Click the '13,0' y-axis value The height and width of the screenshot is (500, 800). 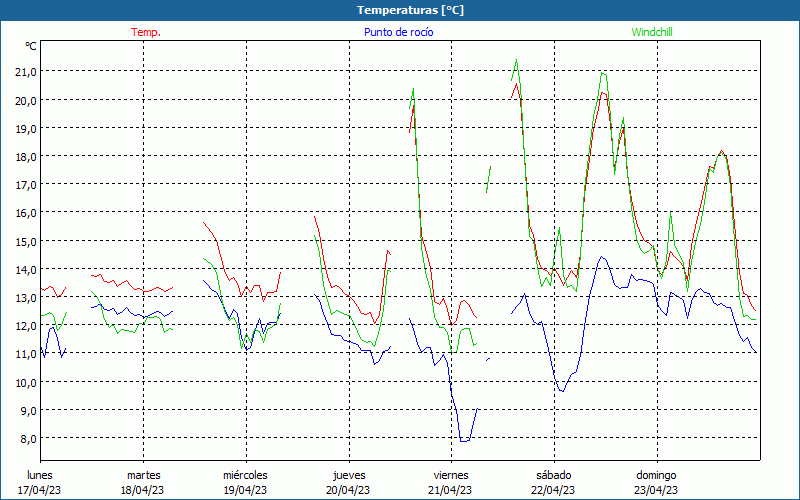click(x=26, y=297)
